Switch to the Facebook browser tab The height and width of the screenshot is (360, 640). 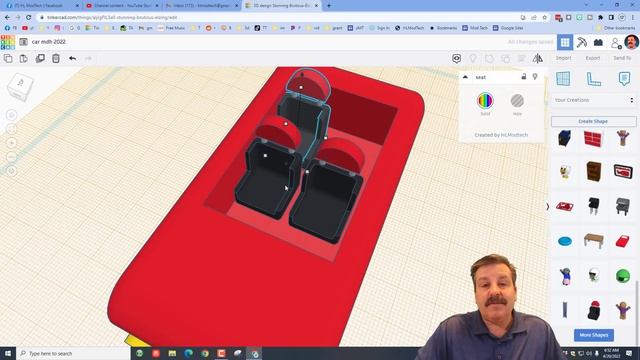[41, 6]
